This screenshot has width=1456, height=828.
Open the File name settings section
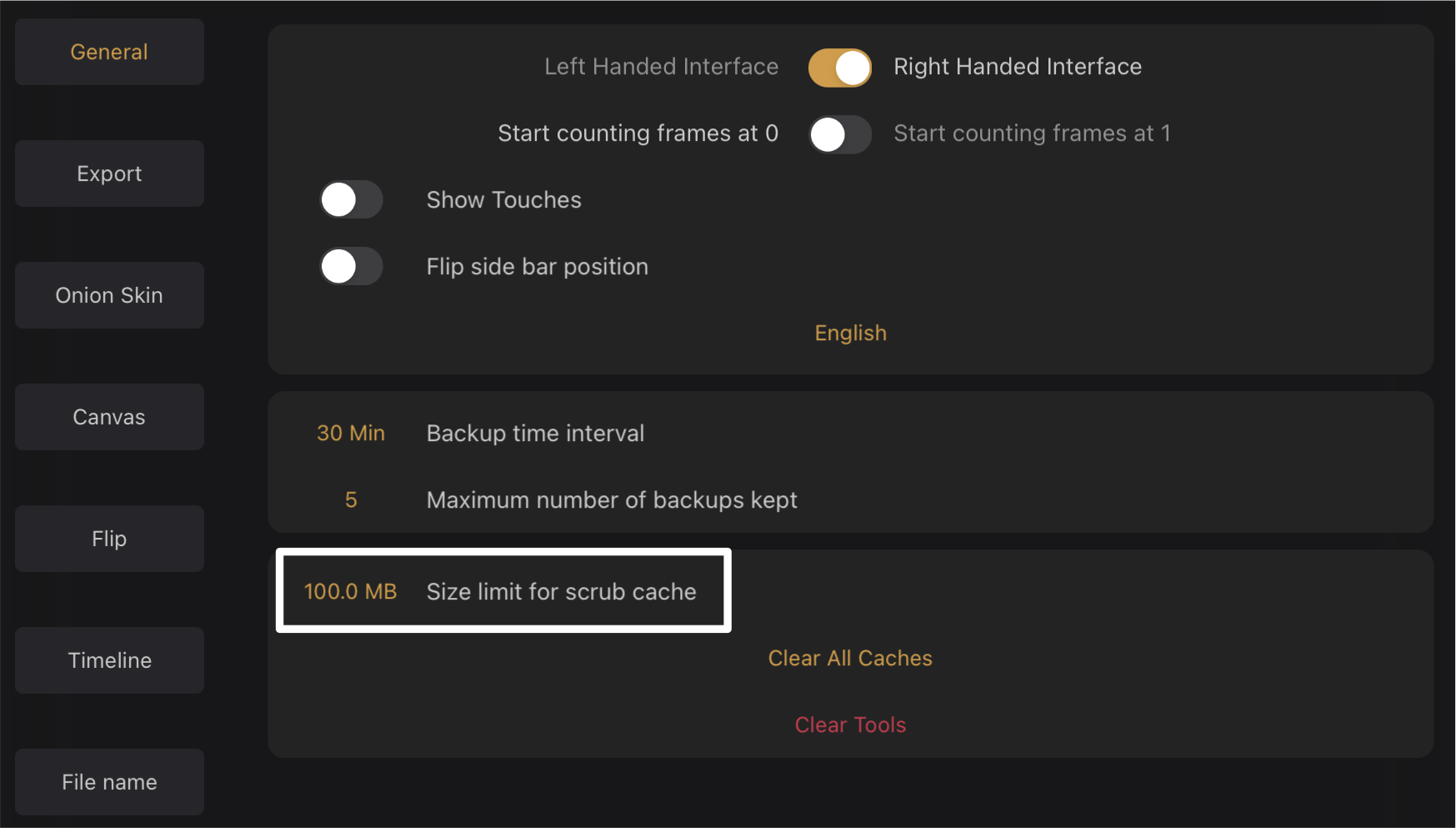[108, 782]
